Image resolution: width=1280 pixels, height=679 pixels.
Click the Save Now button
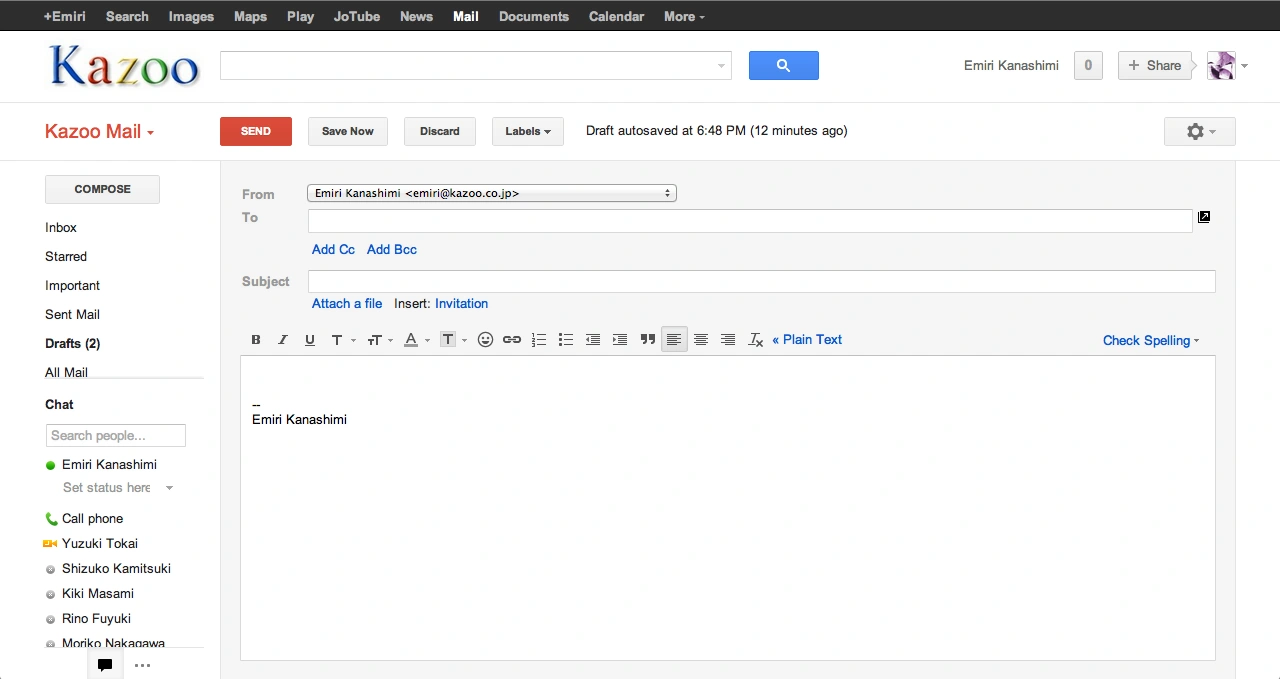pyautogui.click(x=348, y=131)
